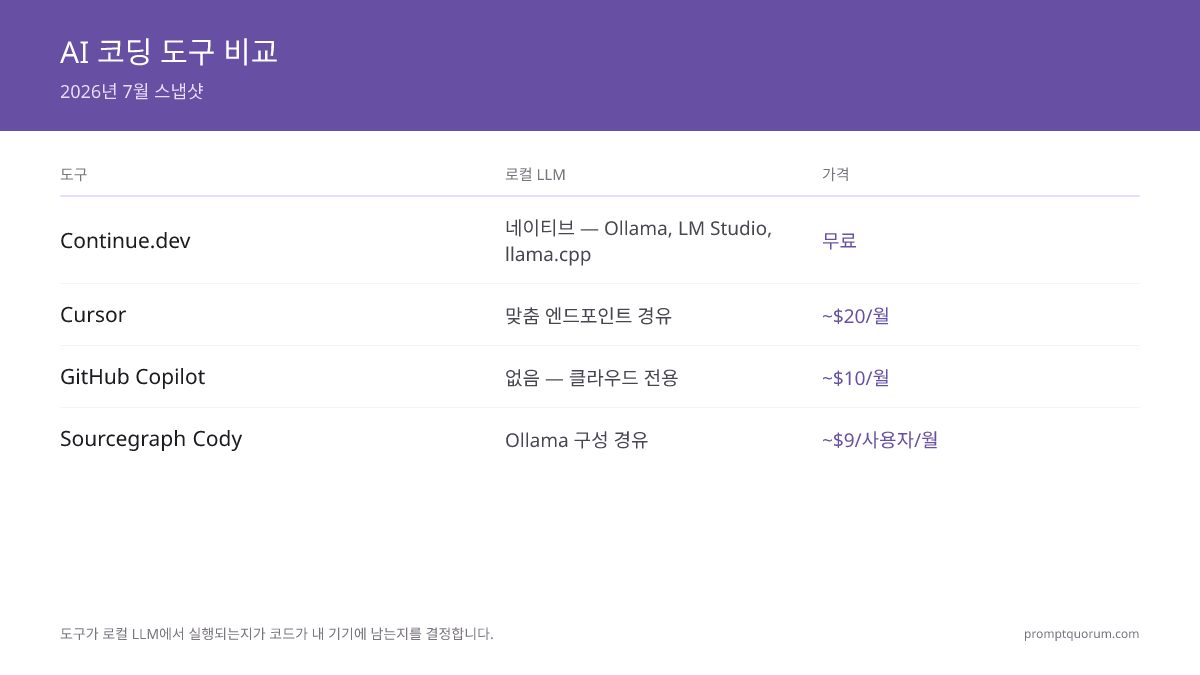The height and width of the screenshot is (675, 1200).
Task: Click the '가격' column header
Action: [836, 174]
